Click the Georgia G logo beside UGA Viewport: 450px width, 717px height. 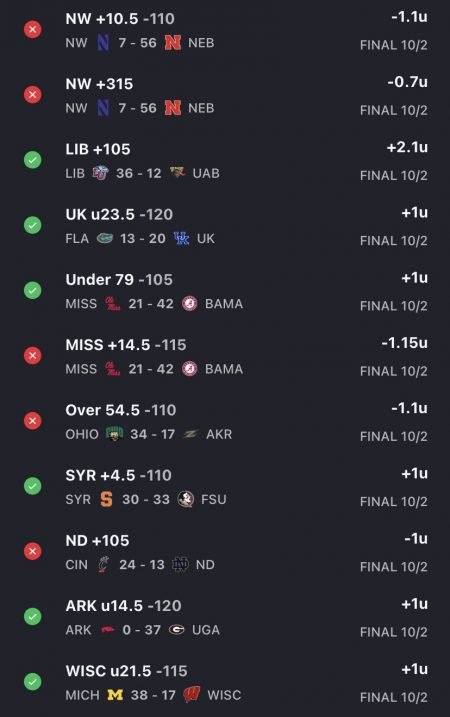177,630
